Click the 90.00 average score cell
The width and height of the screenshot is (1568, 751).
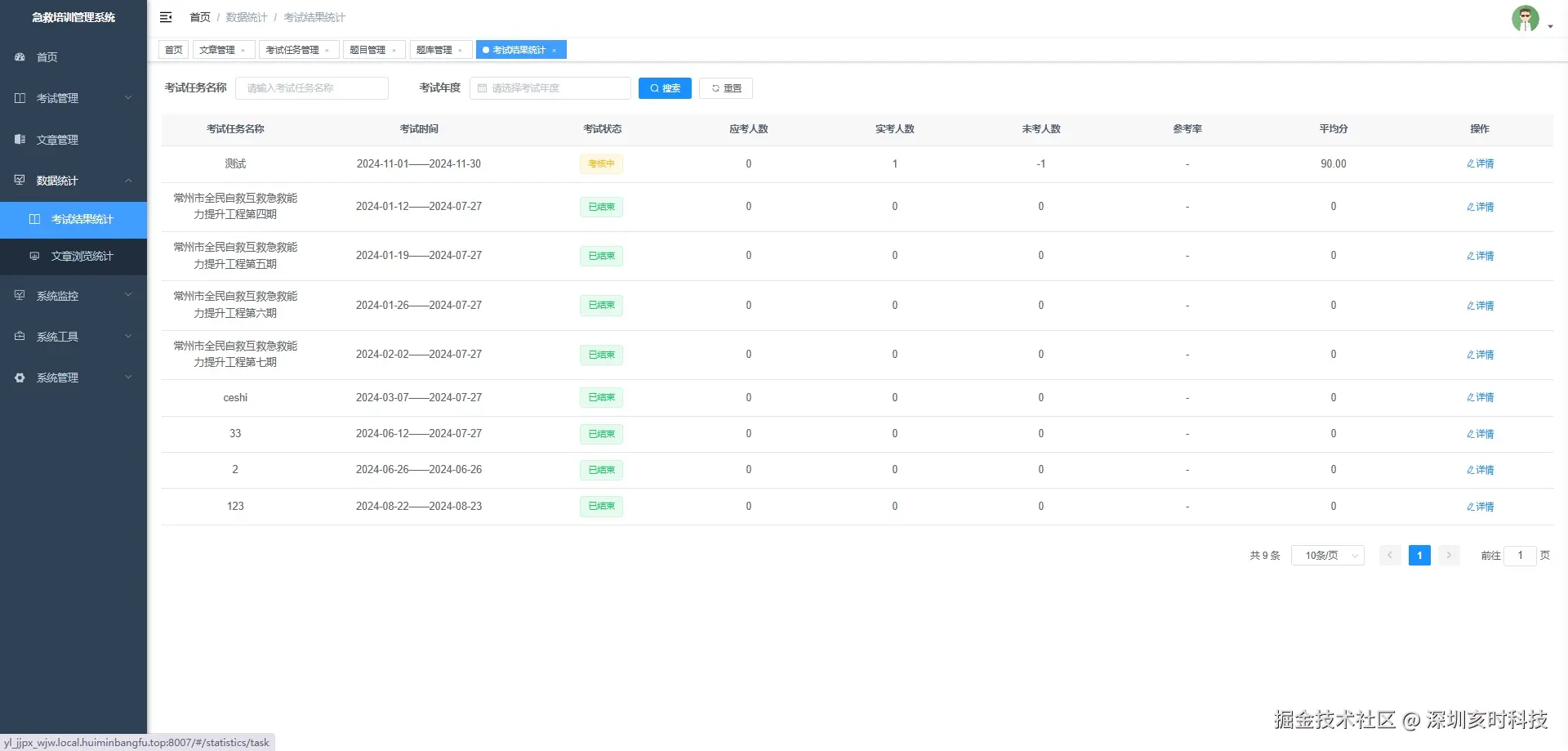[1334, 164]
